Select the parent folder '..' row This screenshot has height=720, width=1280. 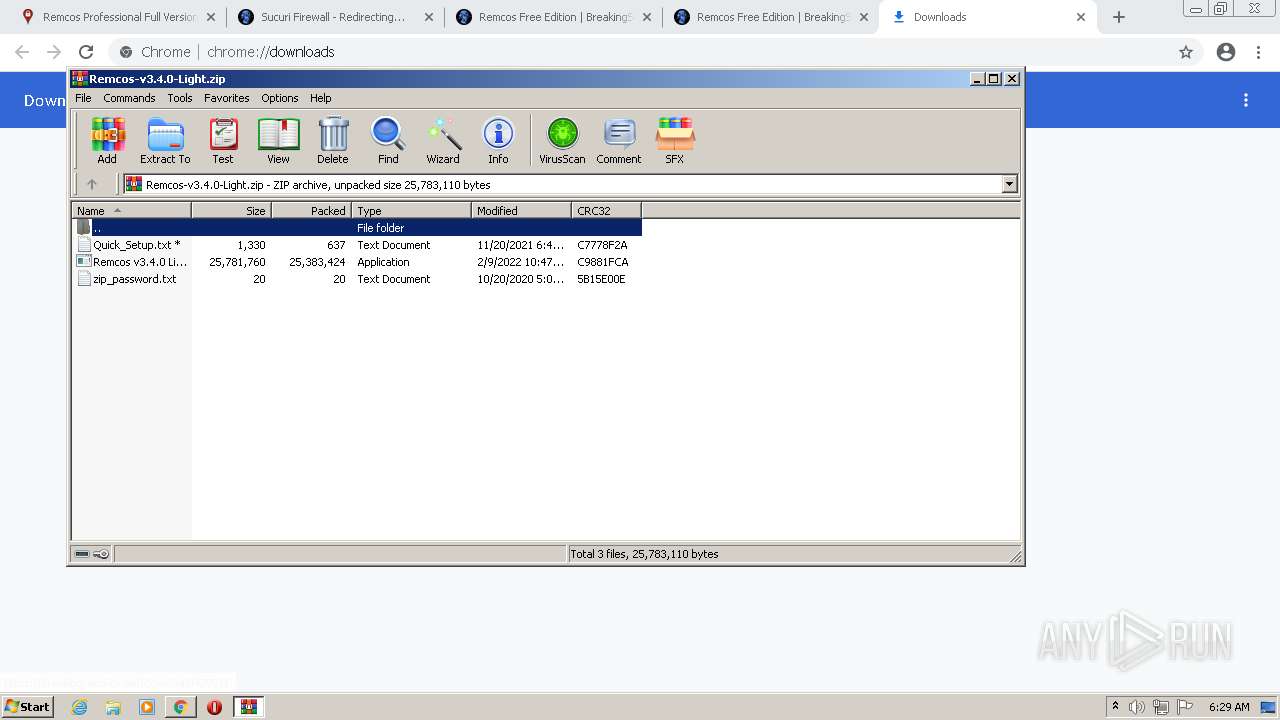pos(357,228)
